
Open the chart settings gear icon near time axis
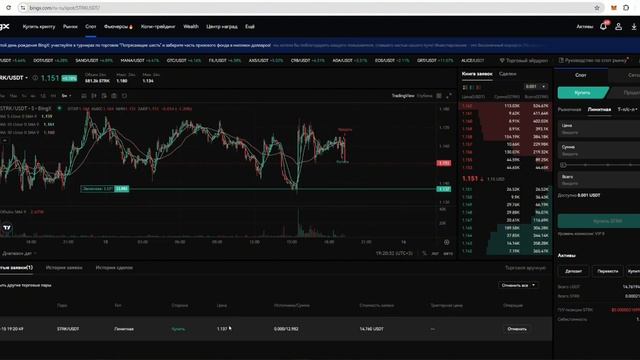pos(447,242)
